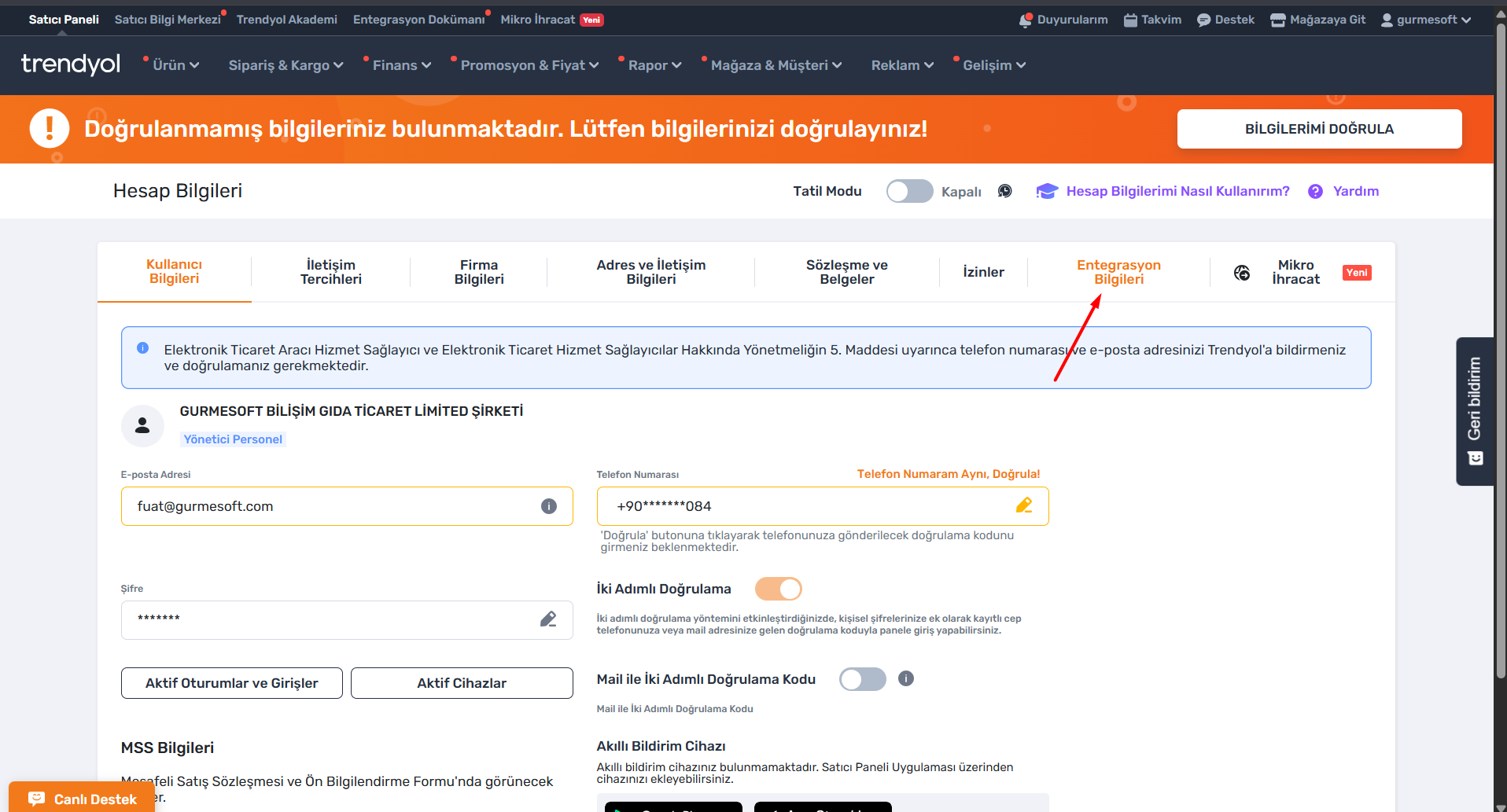Click the Yardım link

(1356, 191)
